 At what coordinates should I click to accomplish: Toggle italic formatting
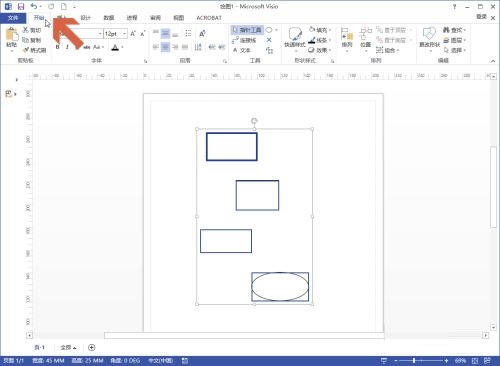click(x=67, y=47)
